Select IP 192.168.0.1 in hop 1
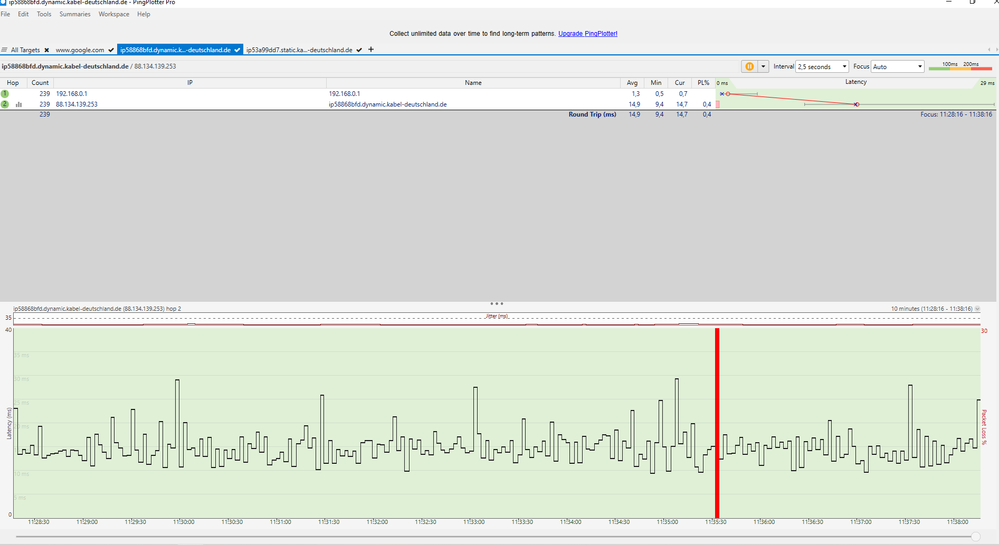The width and height of the screenshot is (999, 545). pos(71,94)
